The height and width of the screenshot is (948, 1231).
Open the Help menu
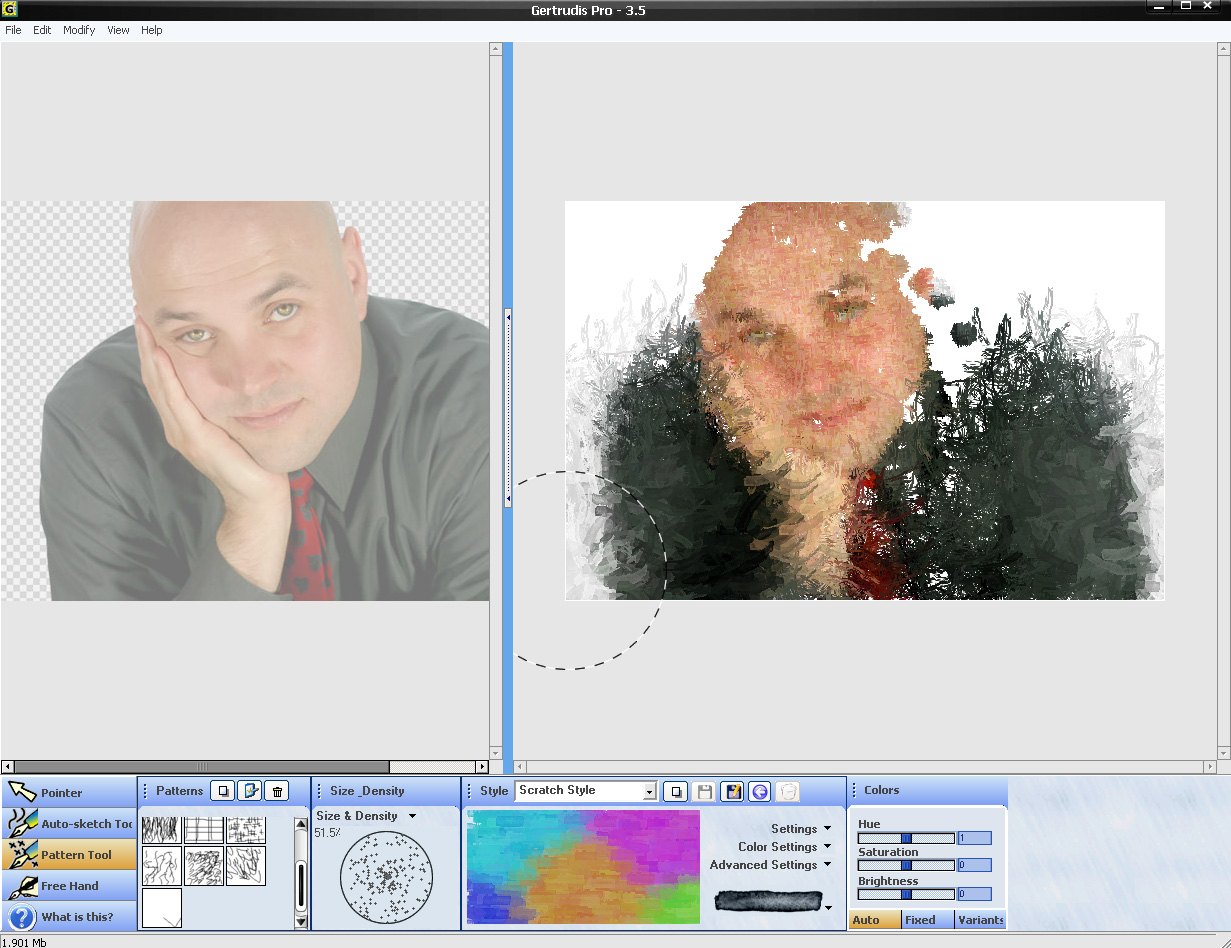coord(151,30)
